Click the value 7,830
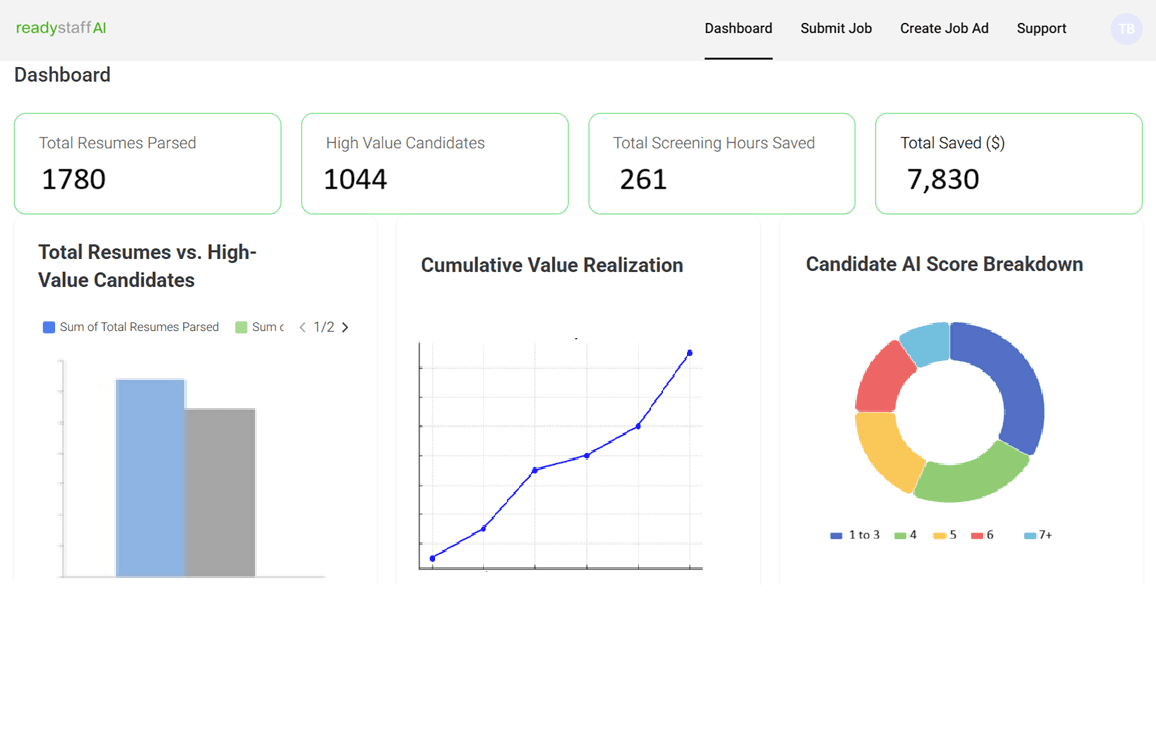 pyautogui.click(x=943, y=179)
